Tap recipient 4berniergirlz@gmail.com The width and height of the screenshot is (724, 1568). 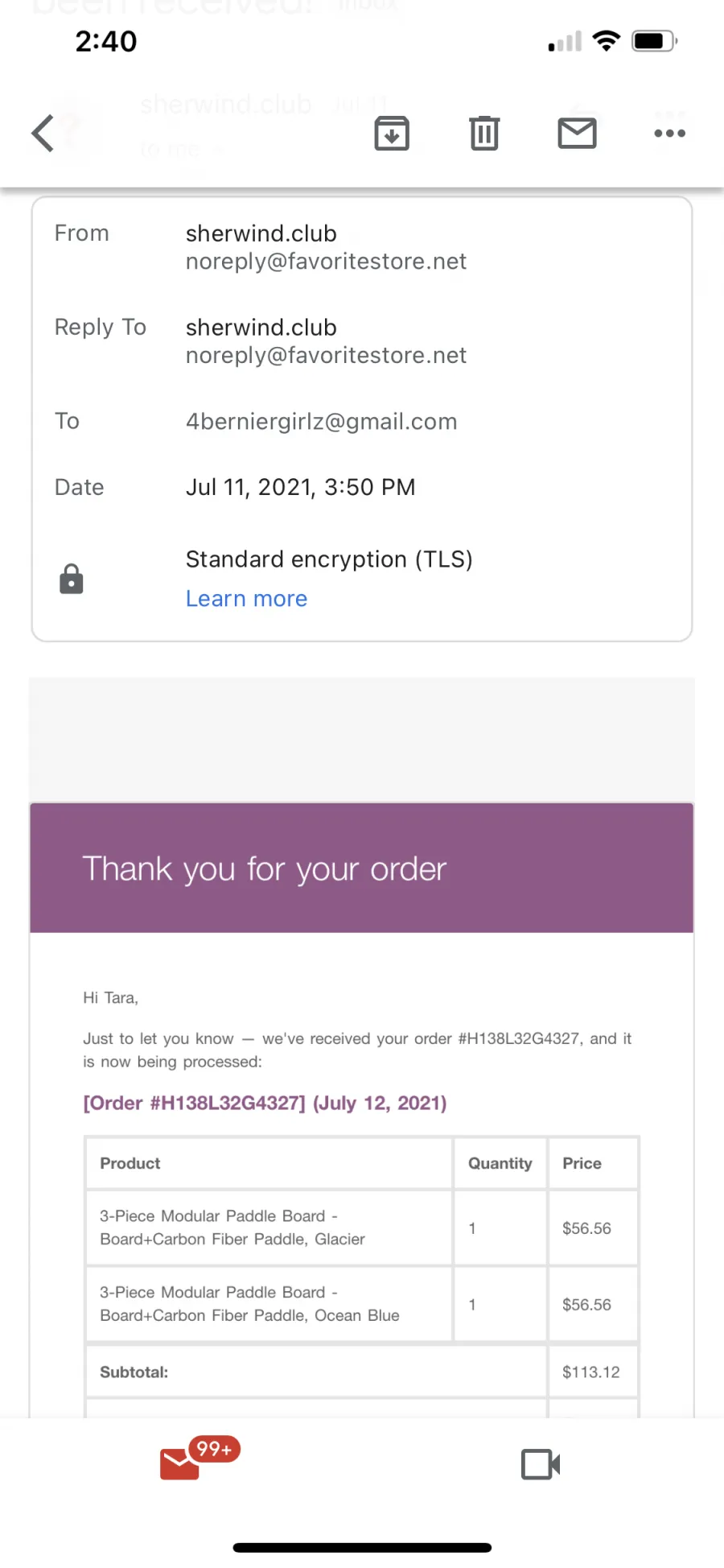click(321, 421)
